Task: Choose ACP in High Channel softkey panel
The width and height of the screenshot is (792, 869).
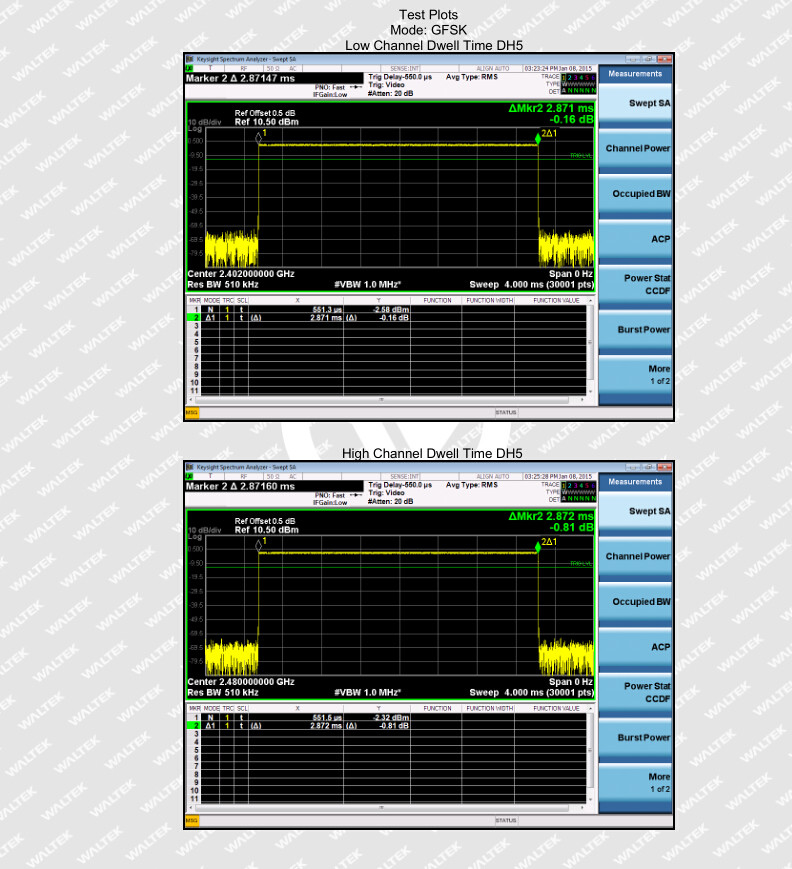Action: click(635, 647)
